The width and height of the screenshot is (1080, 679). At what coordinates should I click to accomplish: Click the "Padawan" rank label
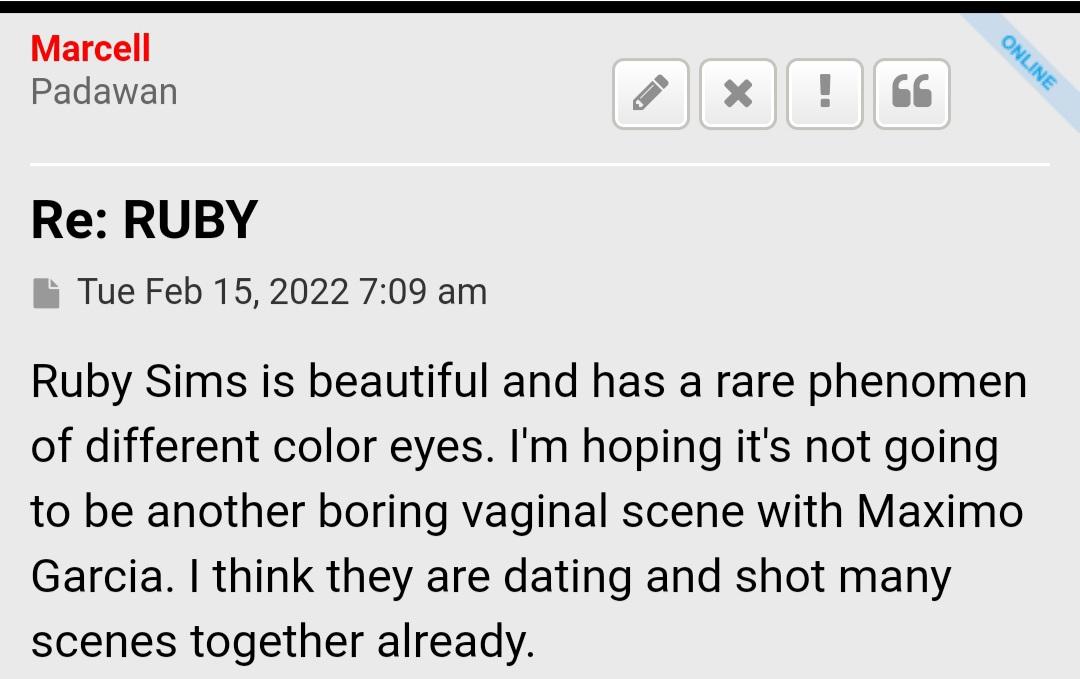click(x=104, y=92)
